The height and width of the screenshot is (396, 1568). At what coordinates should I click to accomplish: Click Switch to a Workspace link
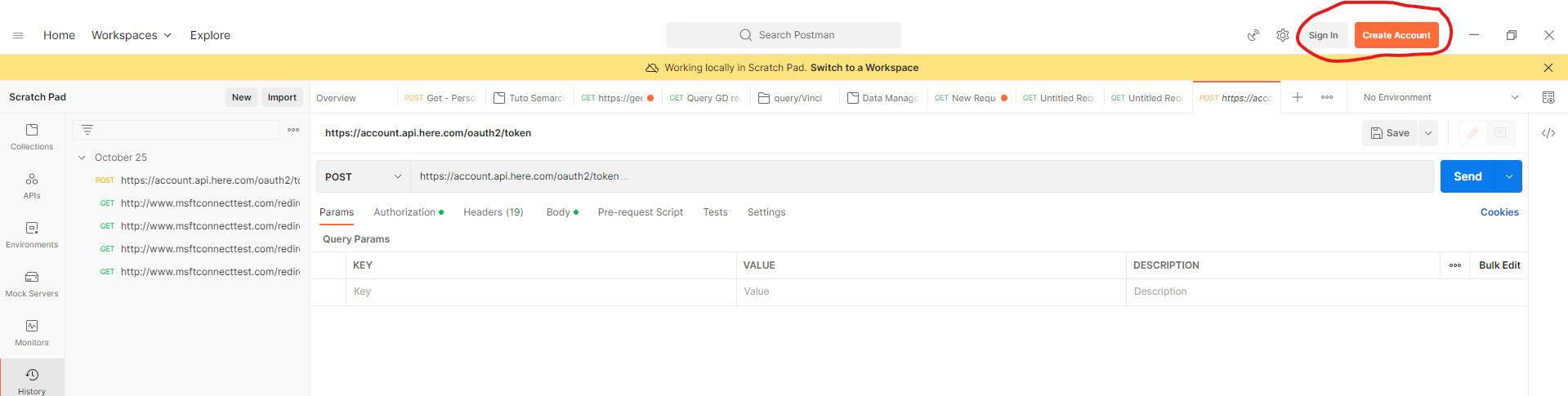(864, 68)
